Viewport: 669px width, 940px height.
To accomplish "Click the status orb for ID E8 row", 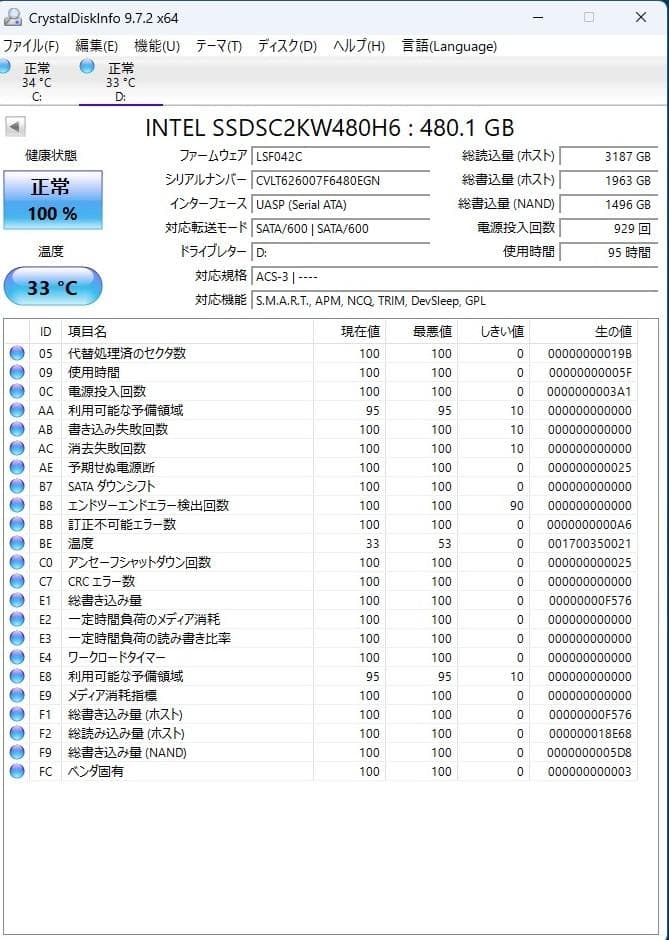I will [17, 676].
